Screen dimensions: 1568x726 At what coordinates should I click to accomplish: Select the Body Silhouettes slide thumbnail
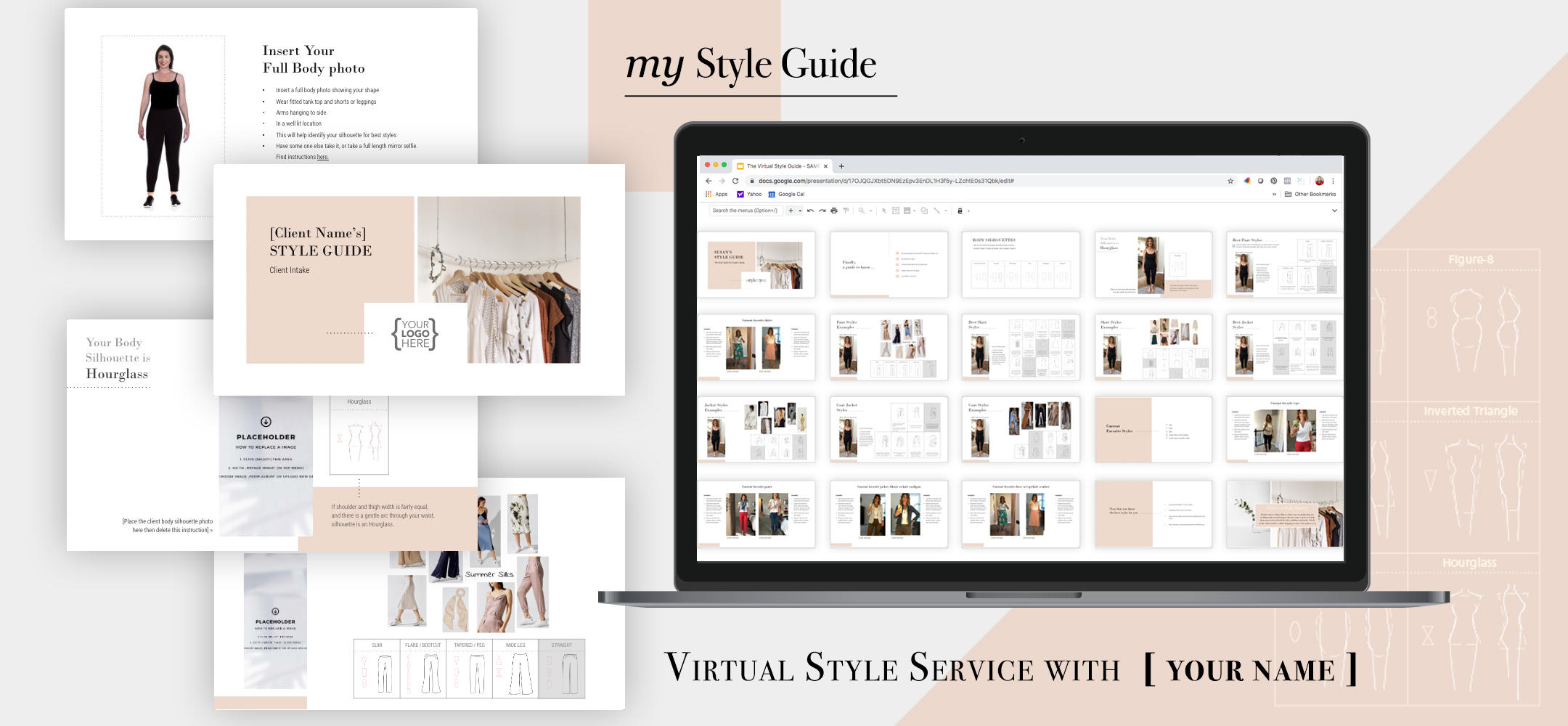[1020, 265]
